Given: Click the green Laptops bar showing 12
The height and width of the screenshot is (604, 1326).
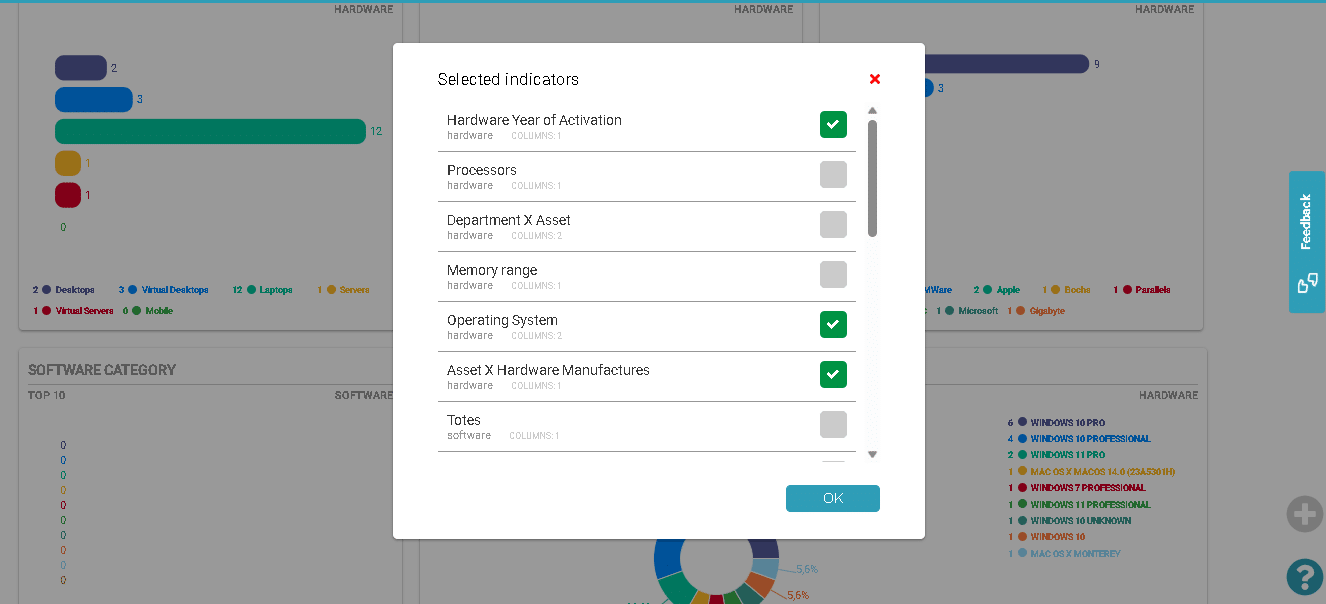Looking at the screenshot, I should tap(211, 131).
